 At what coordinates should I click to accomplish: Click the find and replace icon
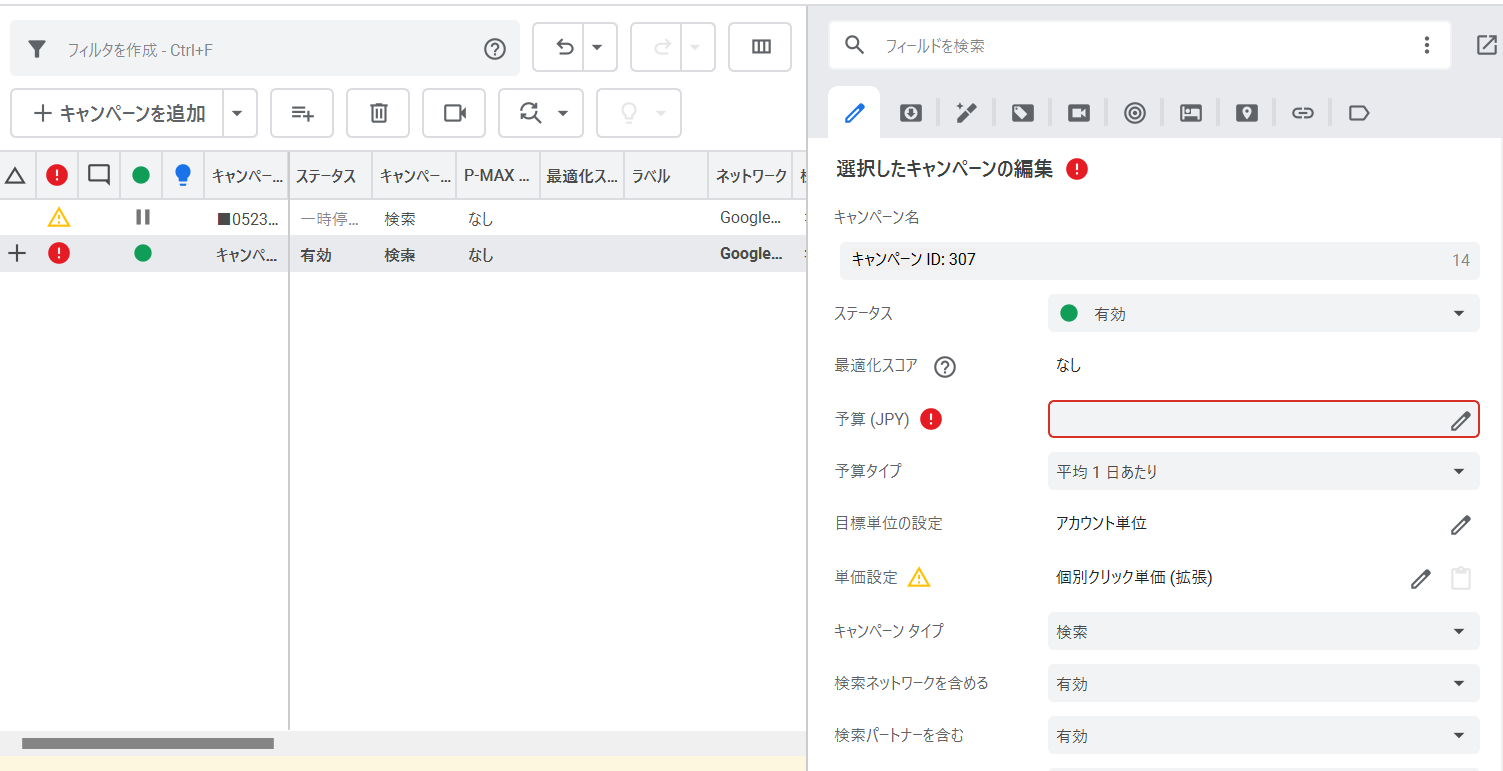point(530,113)
